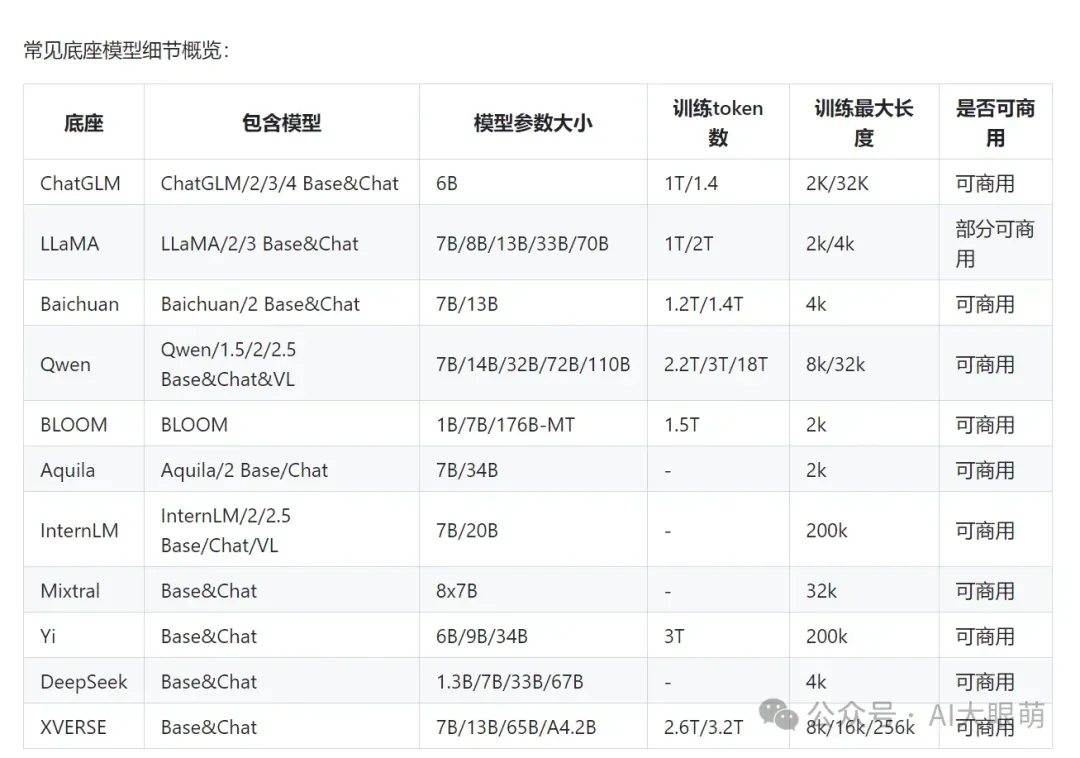
Task: Select the Aquila/2 Base/Chat cell
Action: (282, 470)
